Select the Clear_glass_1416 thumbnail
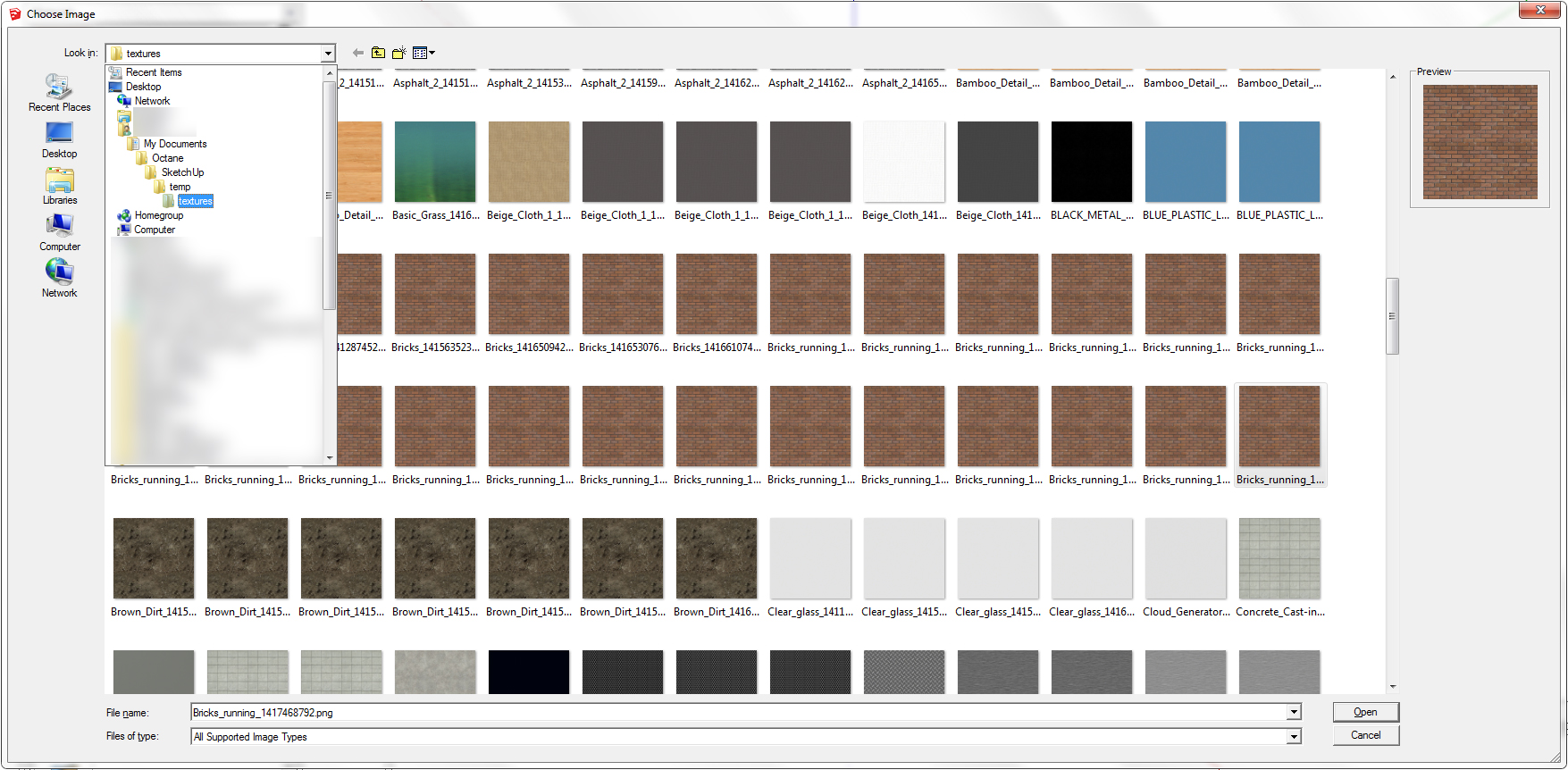This screenshot has width=1568, height=770. 1092,558
